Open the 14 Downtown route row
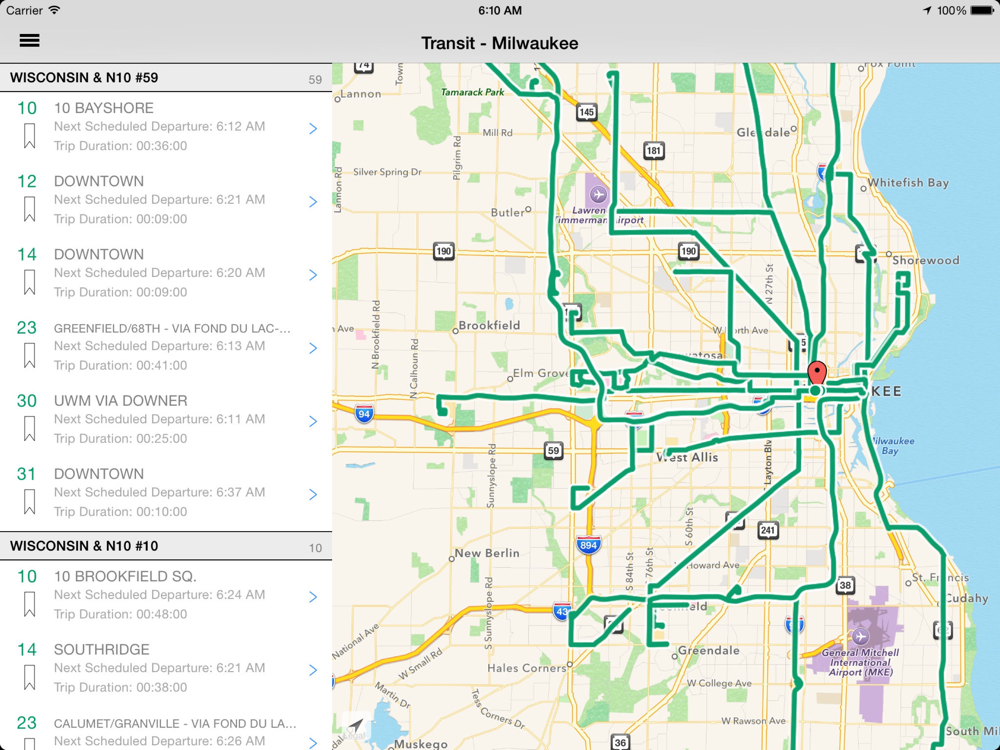This screenshot has width=1000, height=750. 166,273
